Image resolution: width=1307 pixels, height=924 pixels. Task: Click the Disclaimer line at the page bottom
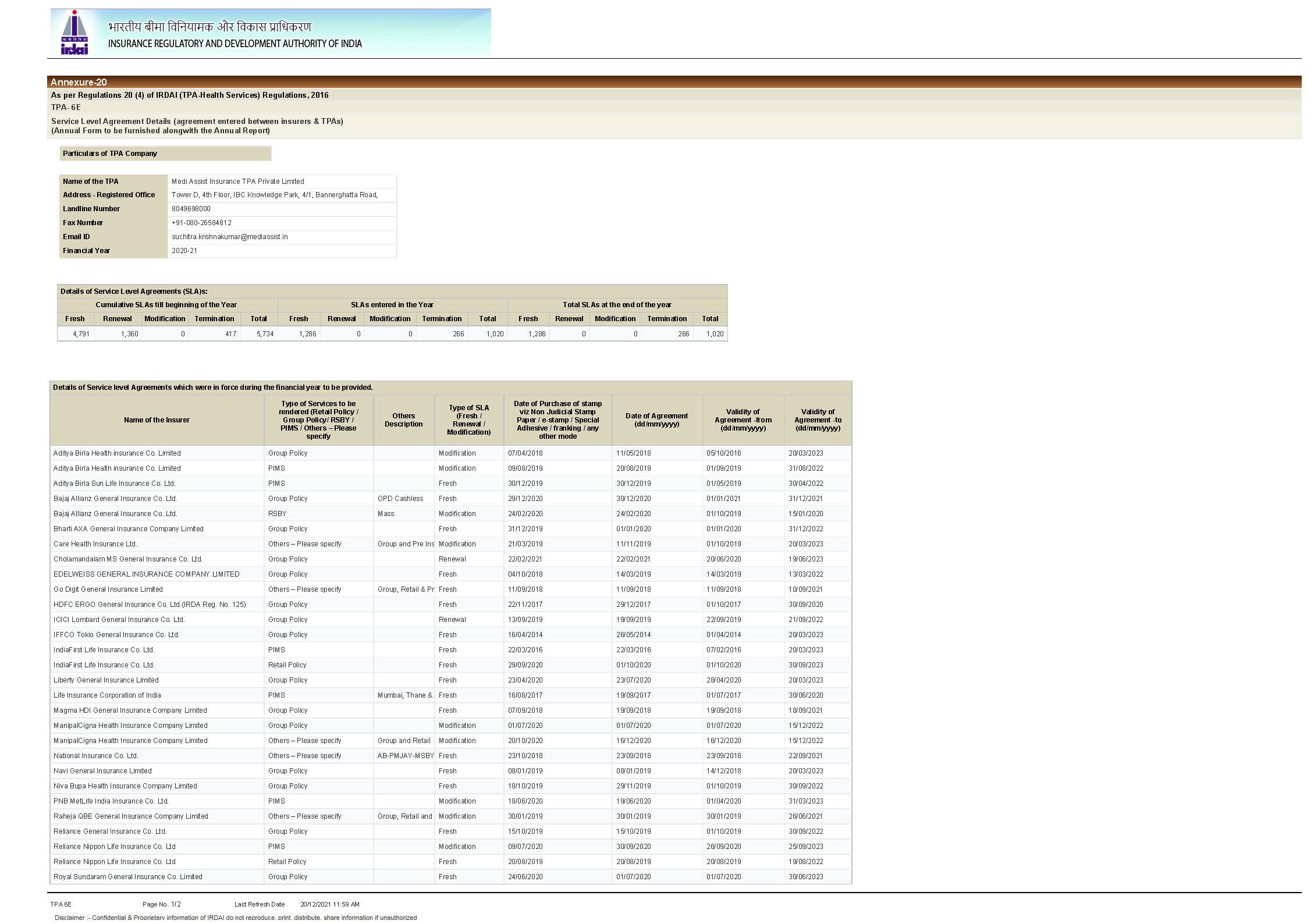[236, 918]
